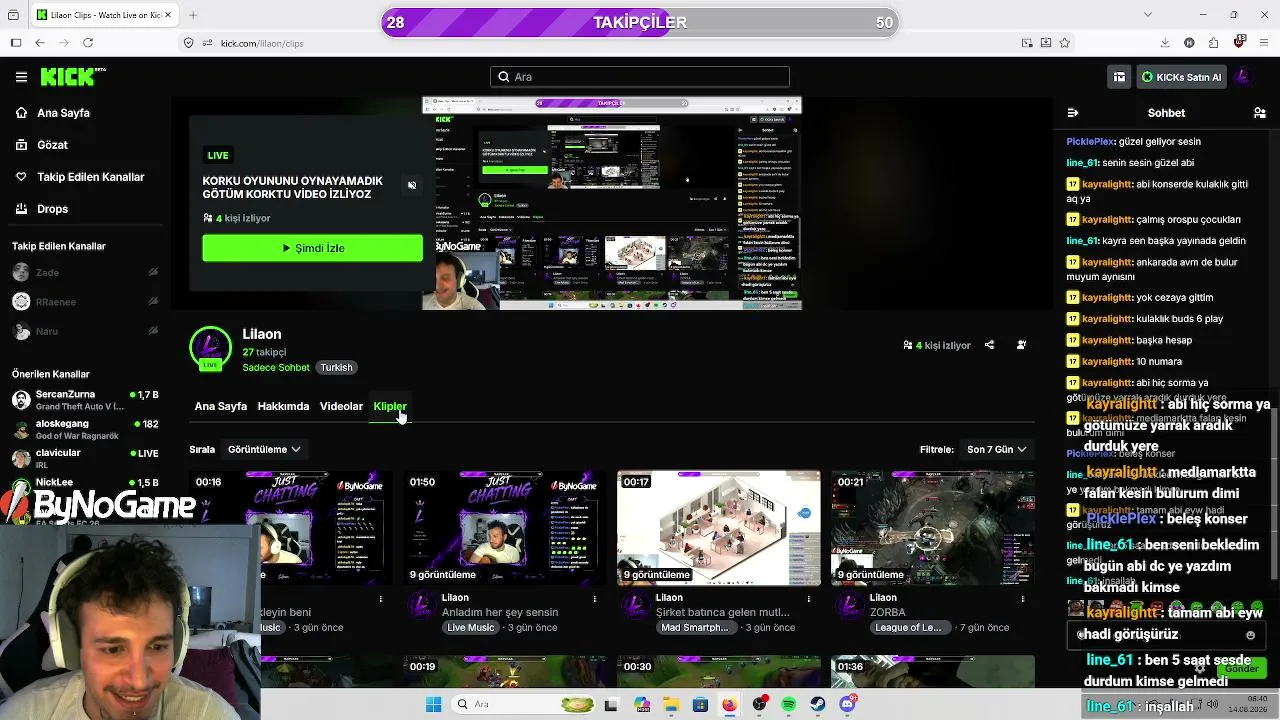
Task: Click the Mad Smartph... category tag
Action: 698,628
